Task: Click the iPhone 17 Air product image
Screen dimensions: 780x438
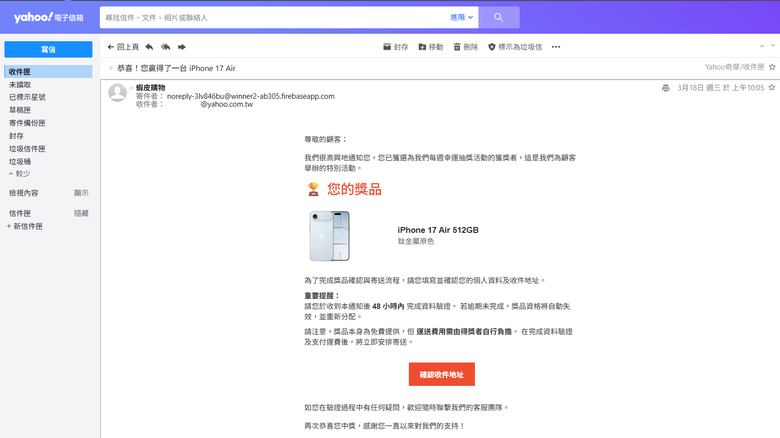Action: 329,236
